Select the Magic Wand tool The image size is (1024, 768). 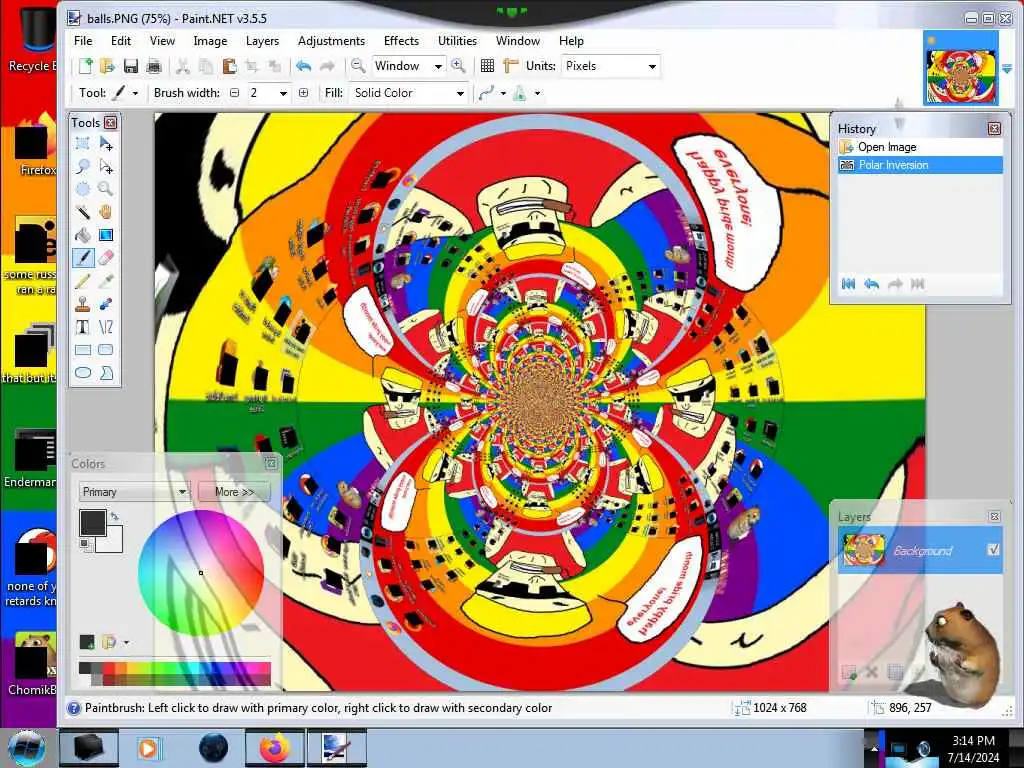pyautogui.click(x=82, y=212)
